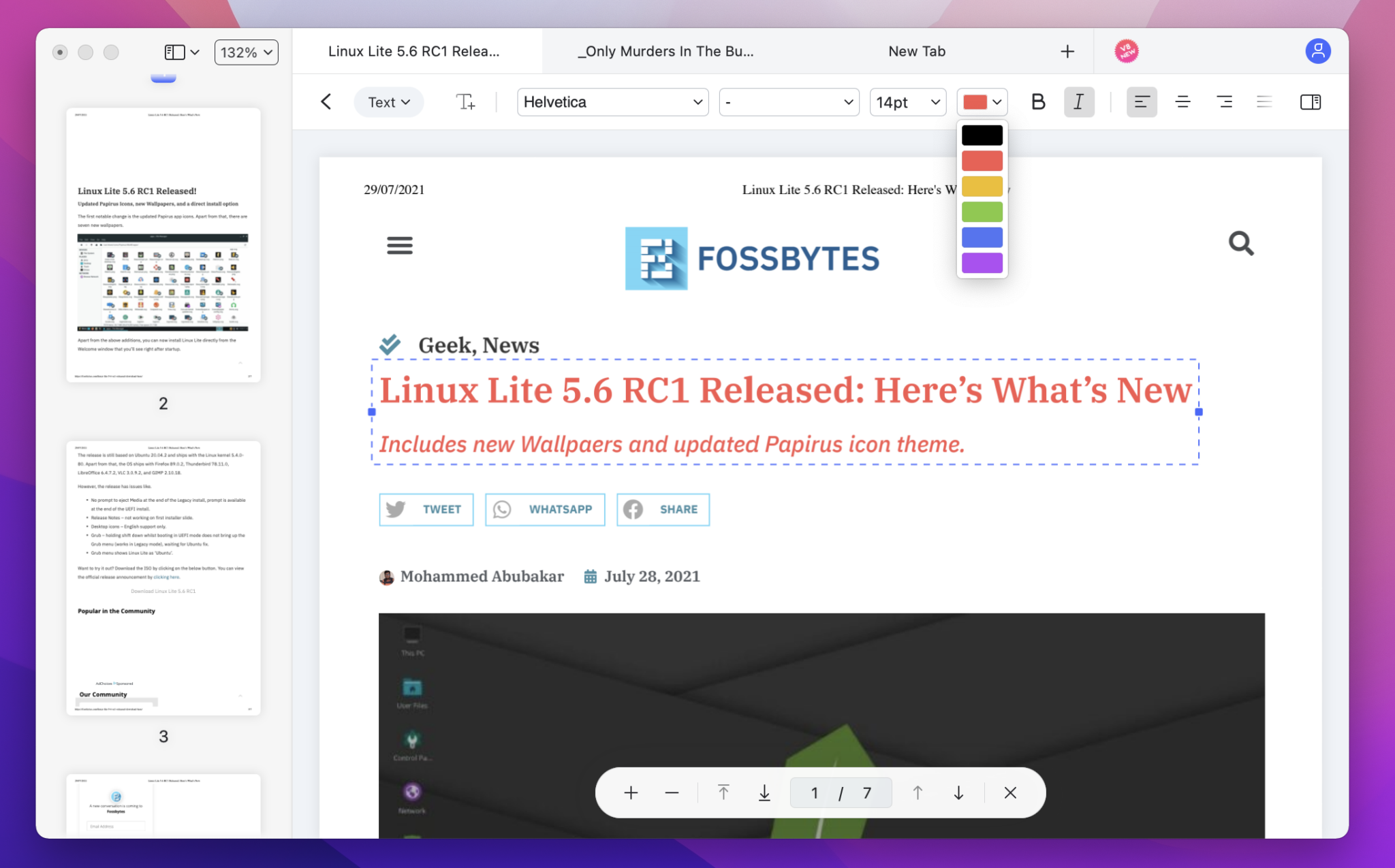Pick the black color swatch
The width and height of the screenshot is (1395, 868).
click(982, 135)
